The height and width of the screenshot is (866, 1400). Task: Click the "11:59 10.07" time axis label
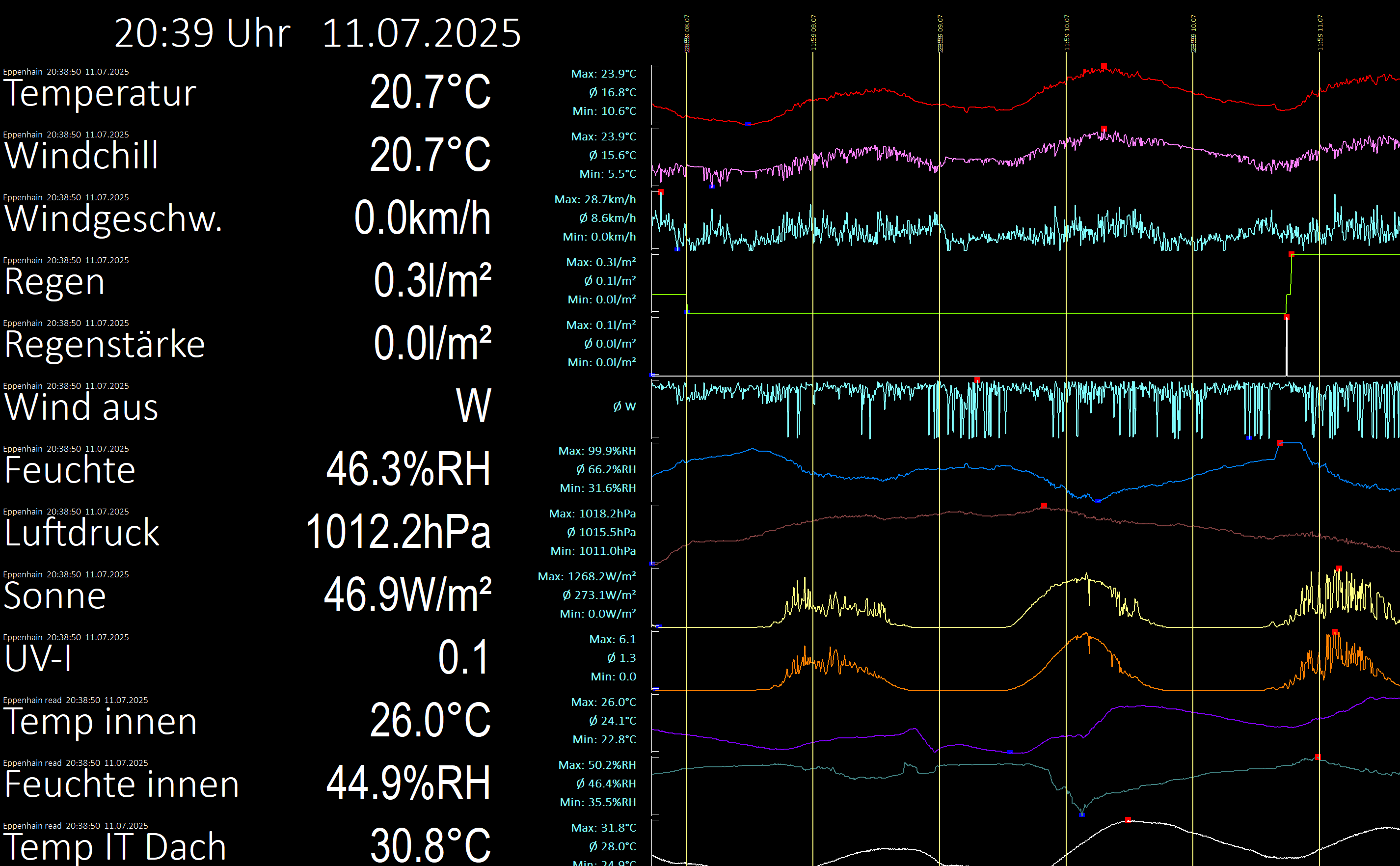[x=1067, y=32]
